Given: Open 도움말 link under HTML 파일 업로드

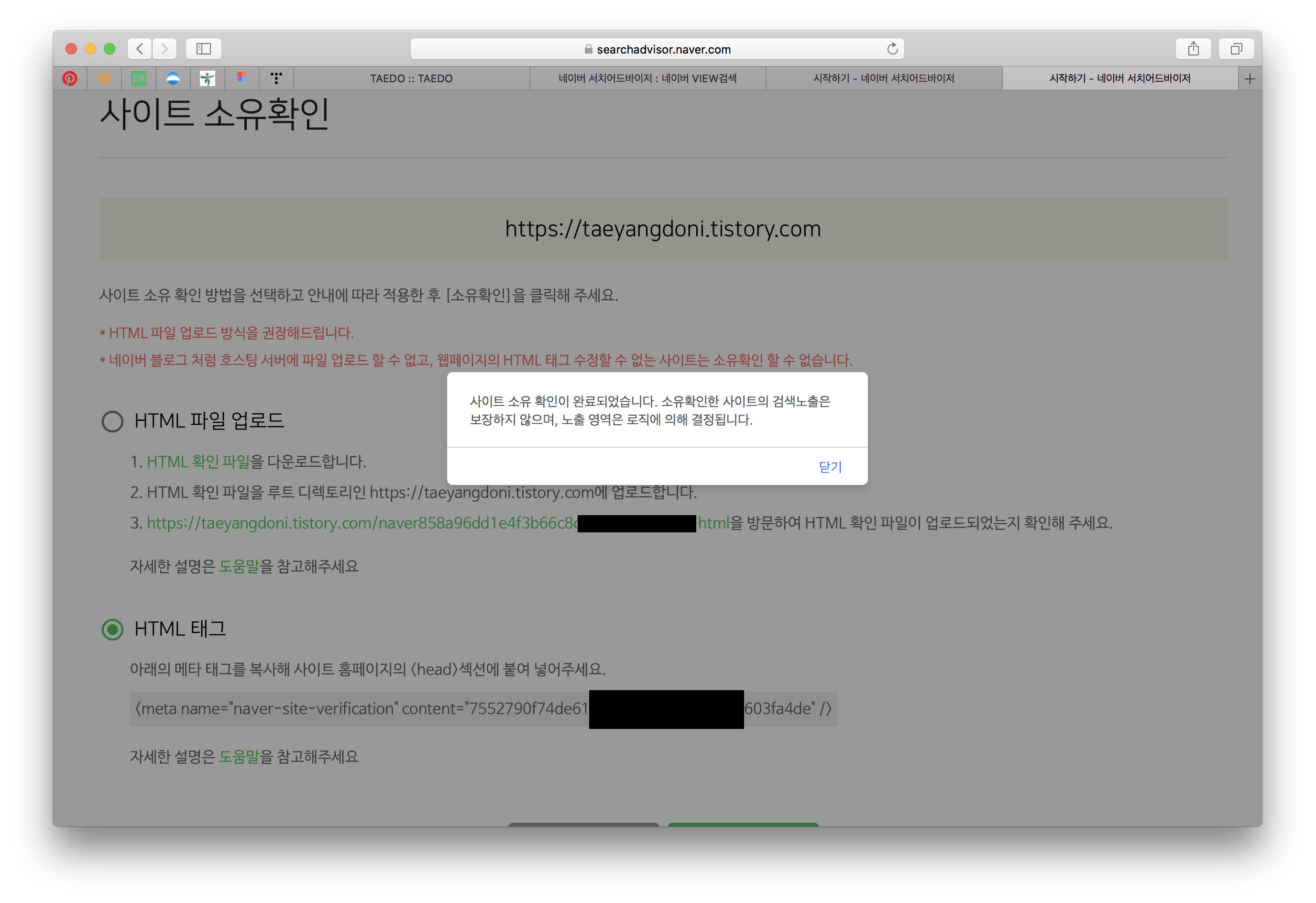Looking at the screenshot, I should tap(239, 566).
